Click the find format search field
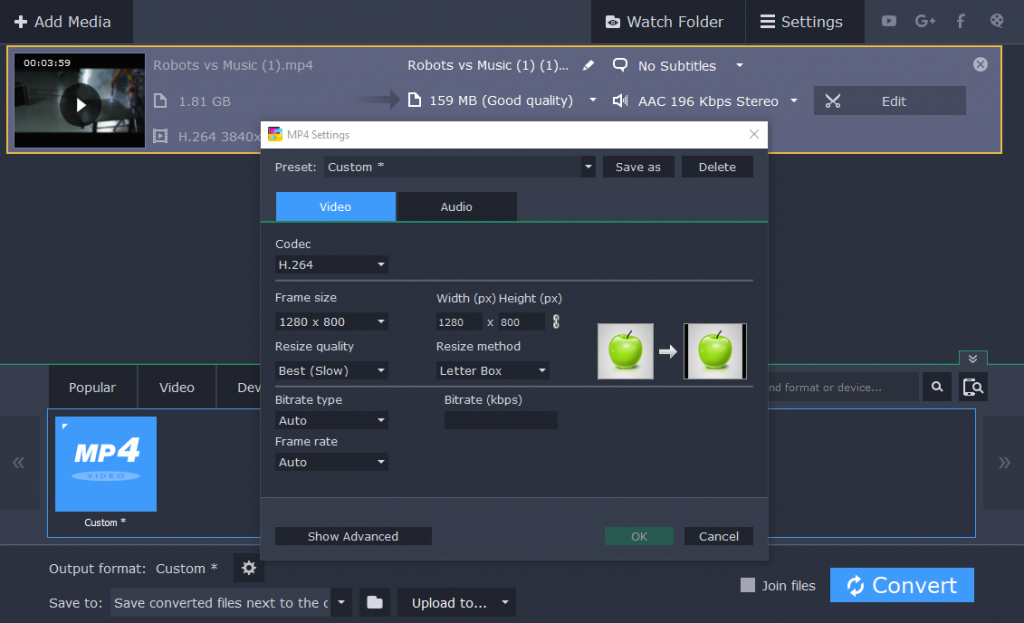The image size is (1024, 623). [x=842, y=387]
